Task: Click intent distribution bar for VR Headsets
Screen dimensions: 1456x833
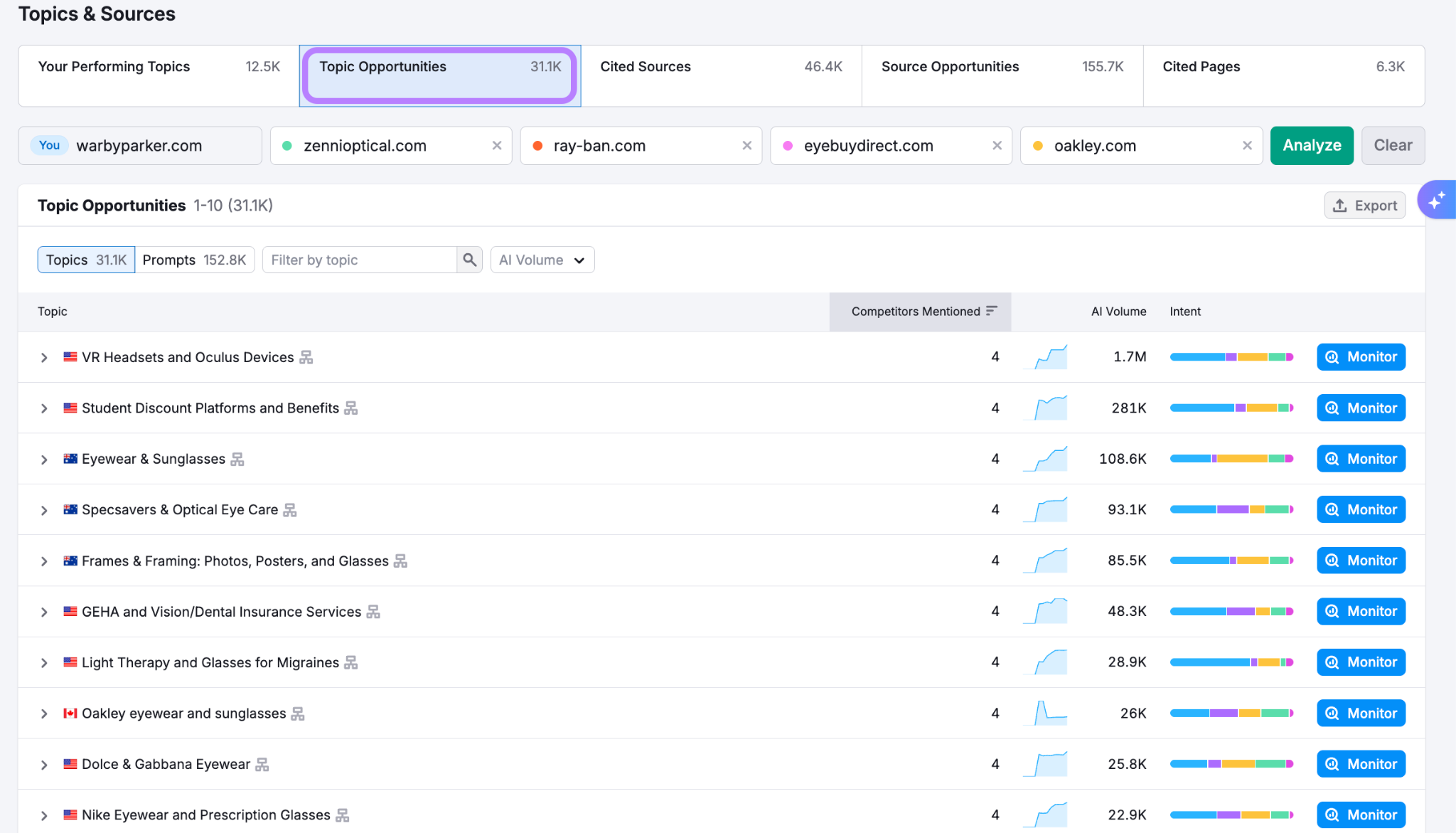Action: tap(1231, 357)
